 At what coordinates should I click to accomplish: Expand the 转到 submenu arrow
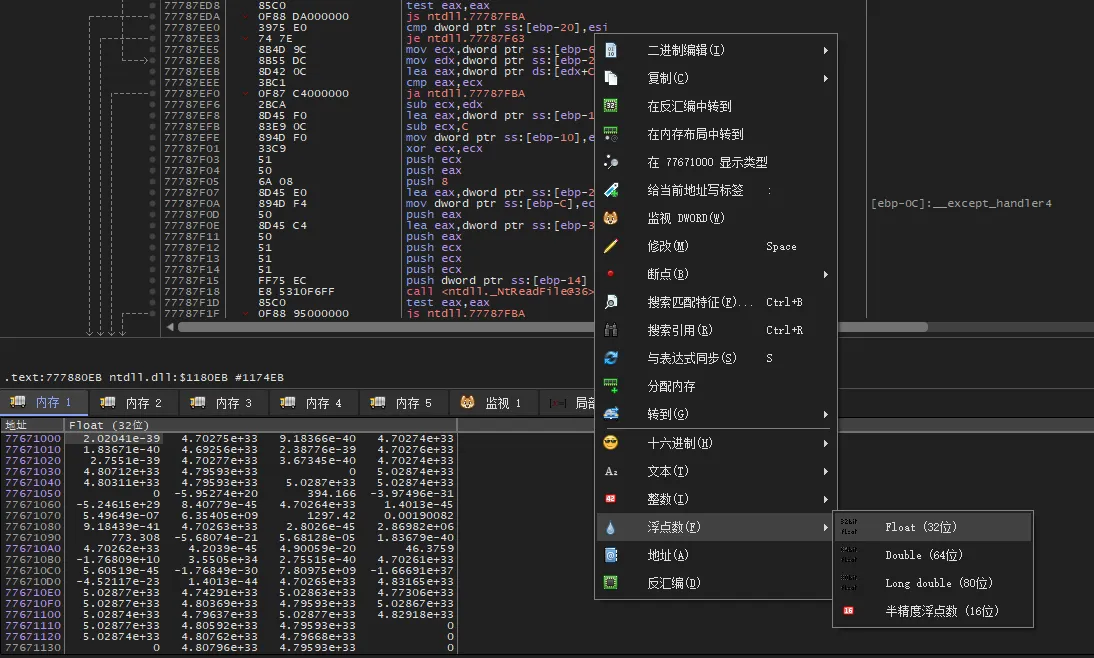pos(825,414)
